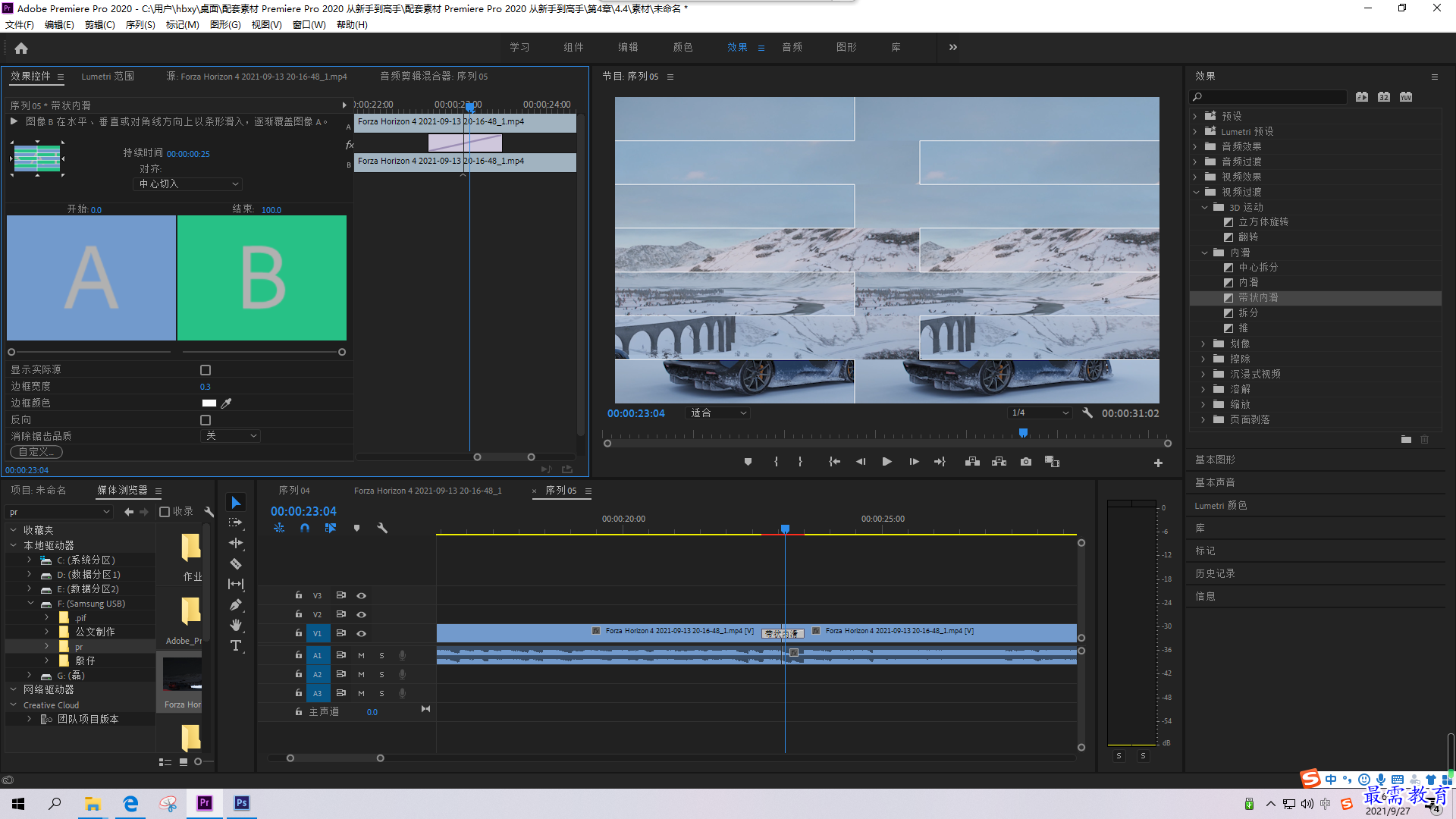Screen dimensions: 1456x819
Task: Add marker in program monitor
Action: point(748,461)
